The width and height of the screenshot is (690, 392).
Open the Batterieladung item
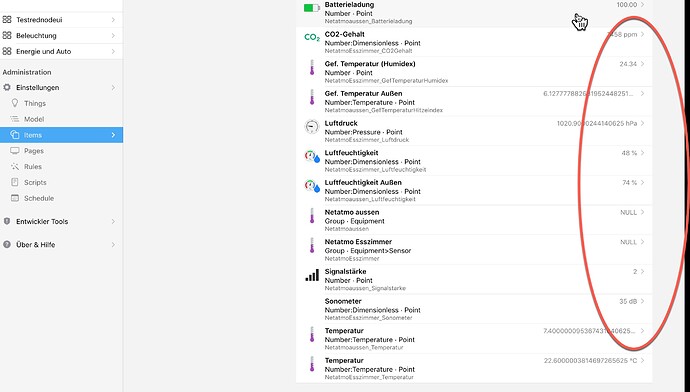(474, 13)
